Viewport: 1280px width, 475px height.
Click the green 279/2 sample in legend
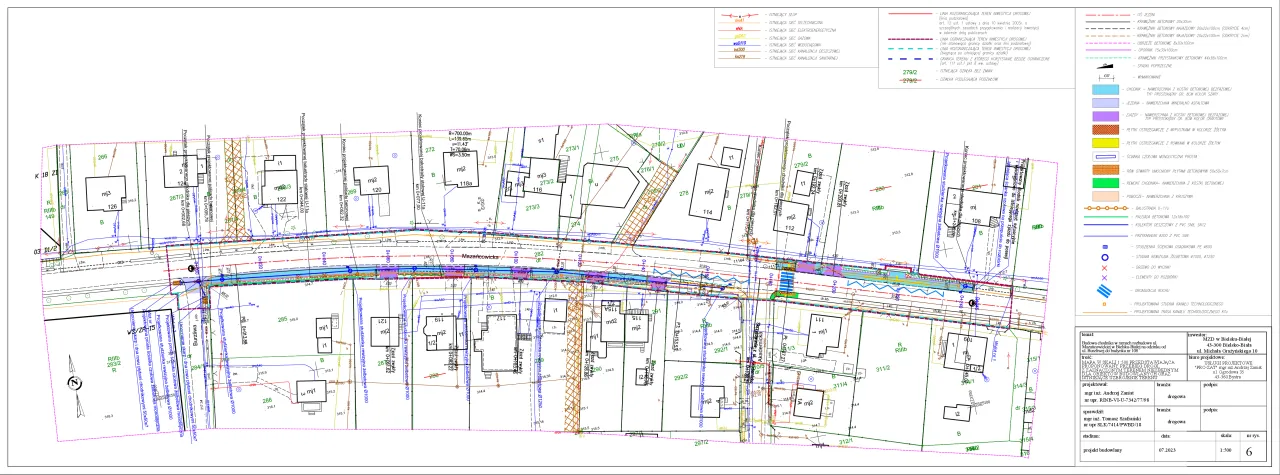click(x=910, y=72)
